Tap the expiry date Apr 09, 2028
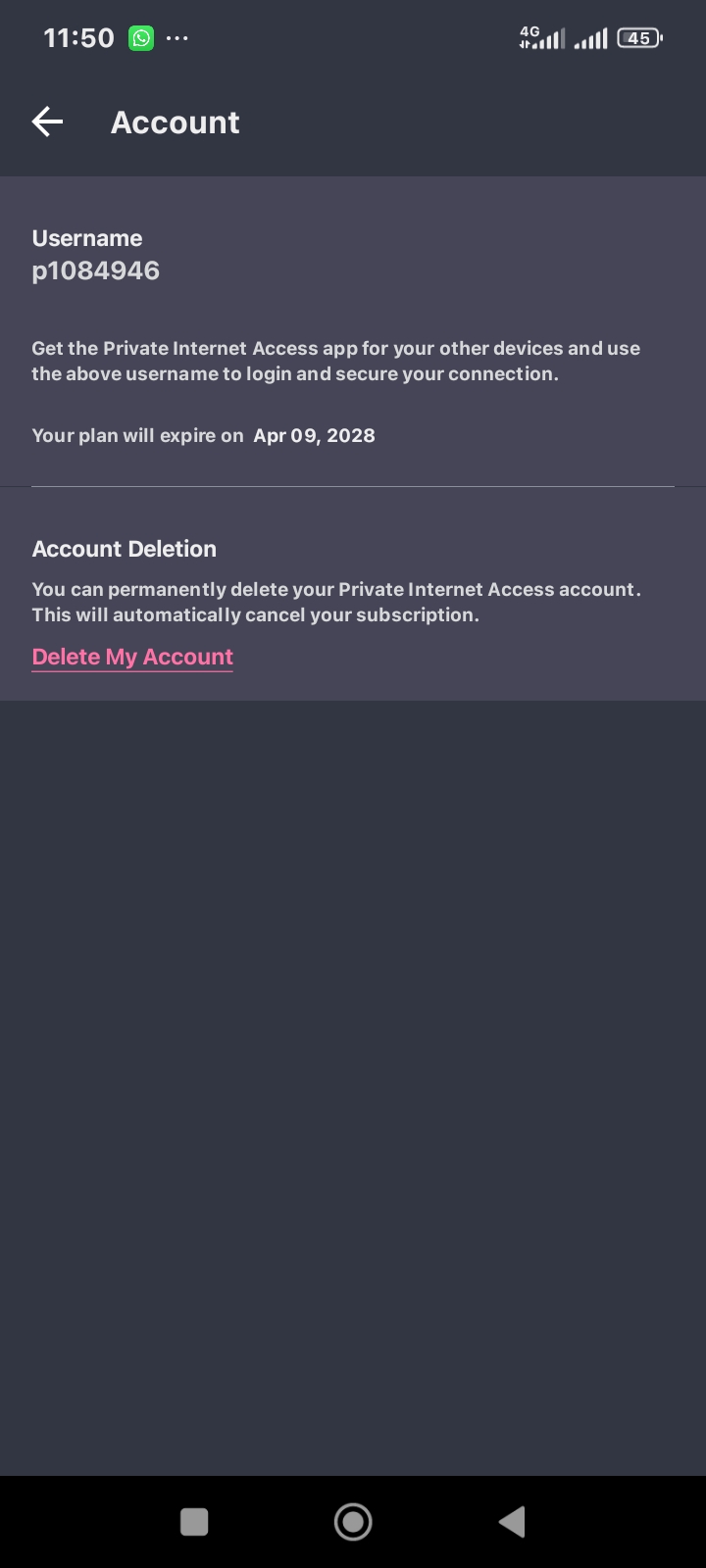706x1568 pixels. click(x=315, y=435)
